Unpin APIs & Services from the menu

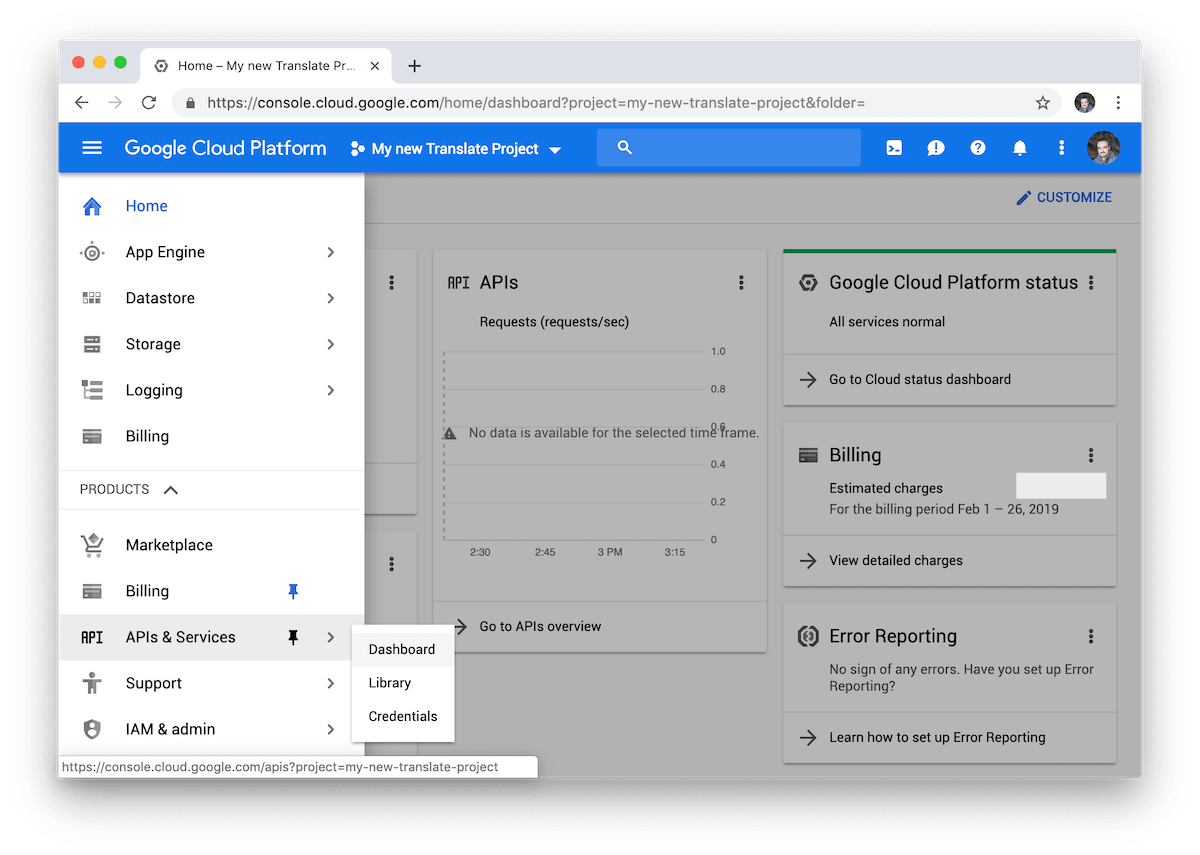pos(293,636)
